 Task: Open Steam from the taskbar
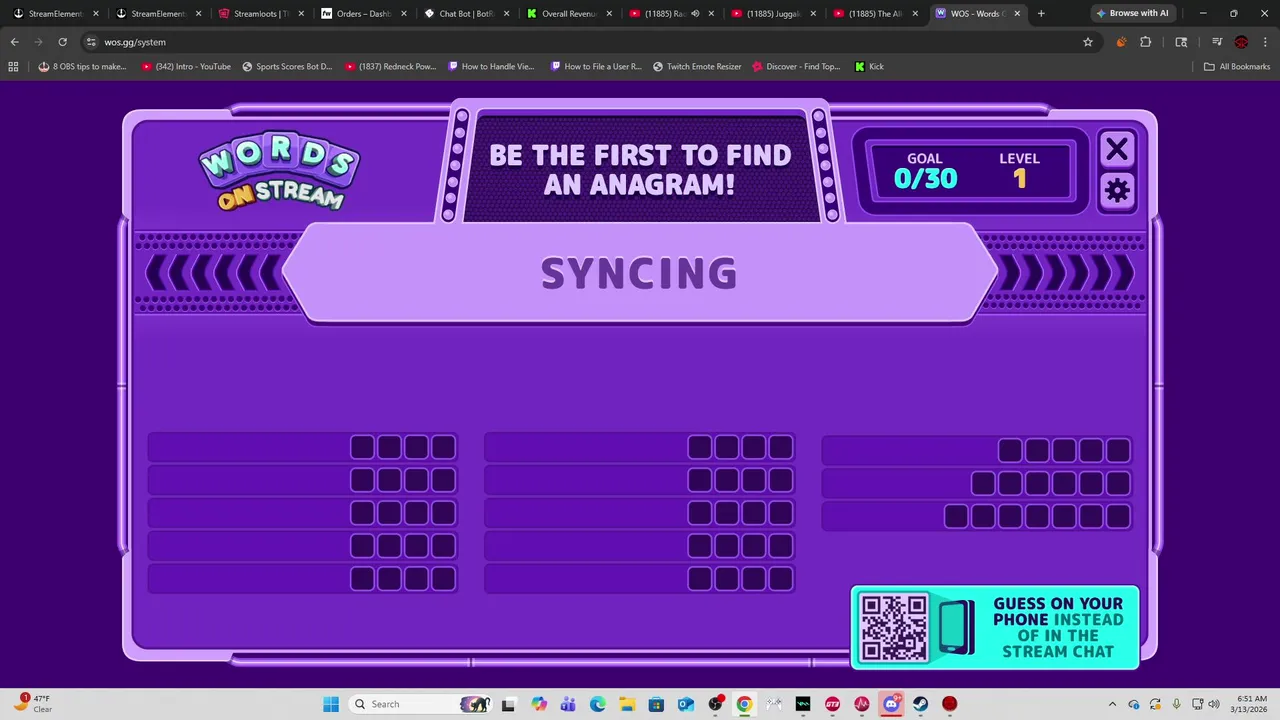click(x=920, y=704)
